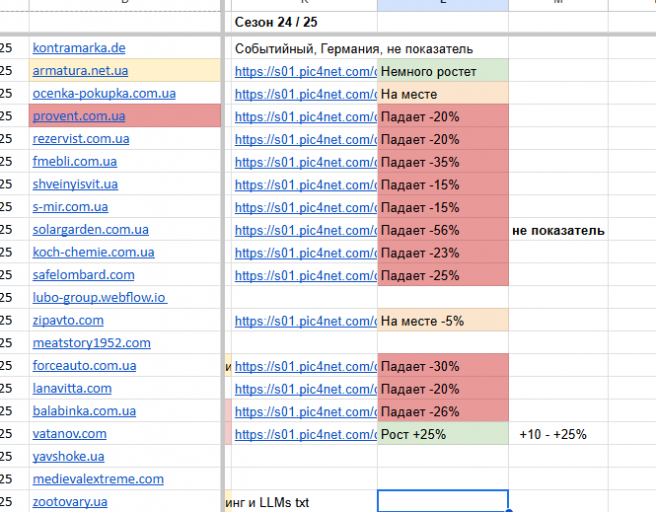The height and width of the screenshot is (512, 656).
Task: Open the provent.com.ua link
Action: coord(79,116)
